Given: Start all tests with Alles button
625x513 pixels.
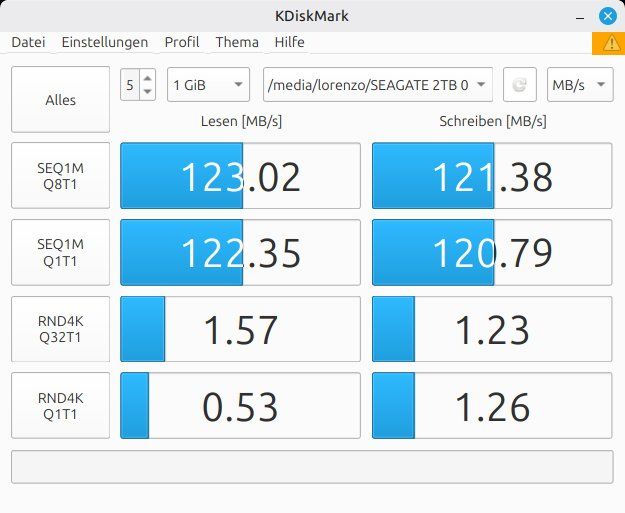Looking at the screenshot, I should (x=61, y=100).
